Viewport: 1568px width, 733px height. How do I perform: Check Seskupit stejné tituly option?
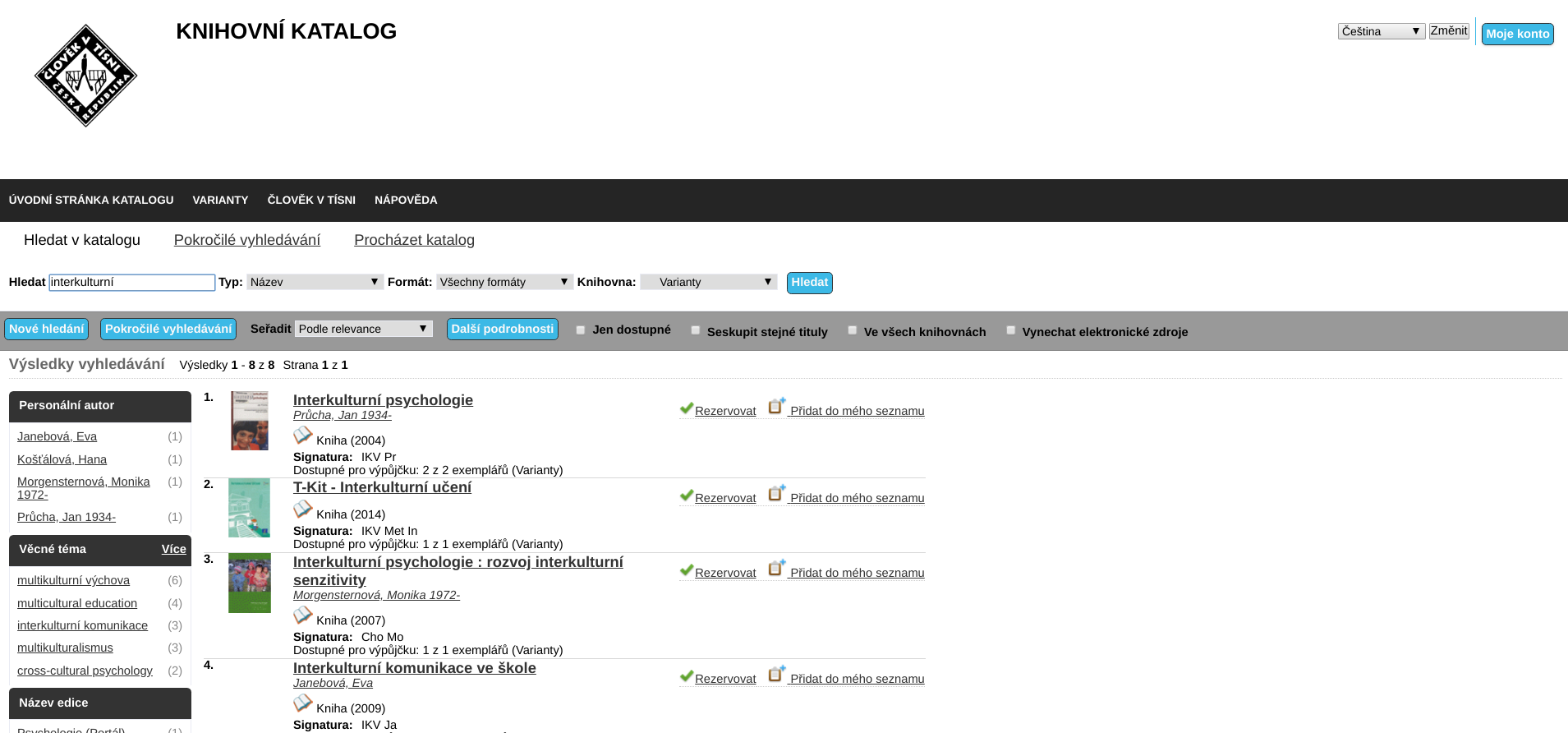696,330
